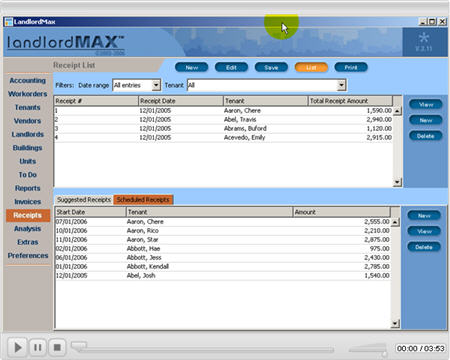Click New button beside scheduled receipts

tap(424, 215)
